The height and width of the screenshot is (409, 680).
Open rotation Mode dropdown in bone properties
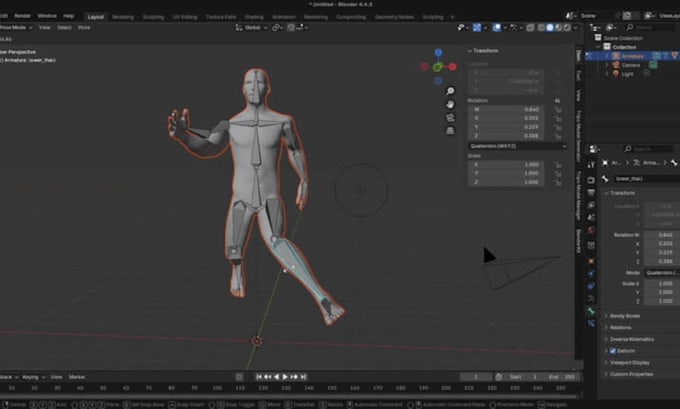[662, 273]
